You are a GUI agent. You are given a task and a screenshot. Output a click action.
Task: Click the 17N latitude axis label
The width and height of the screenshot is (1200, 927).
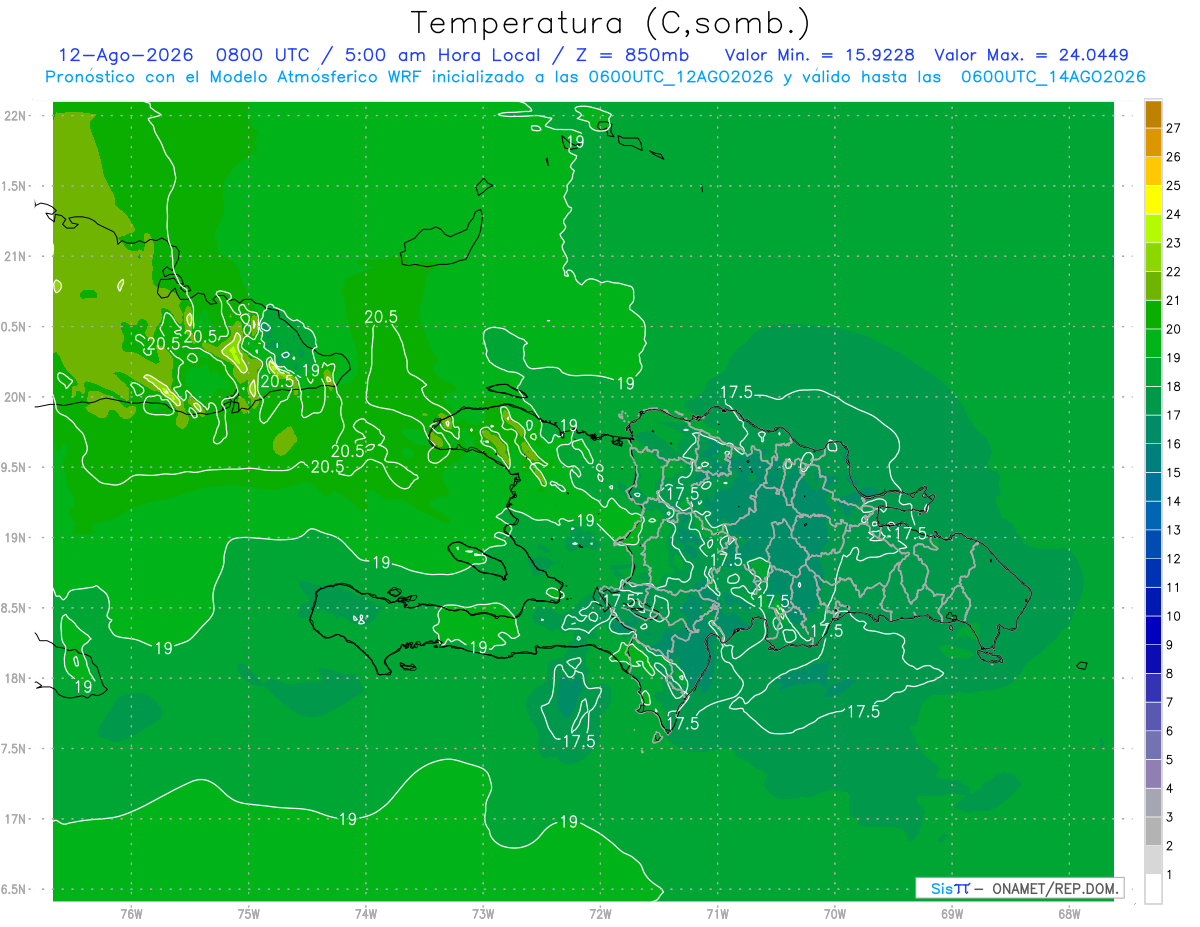(15, 819)
